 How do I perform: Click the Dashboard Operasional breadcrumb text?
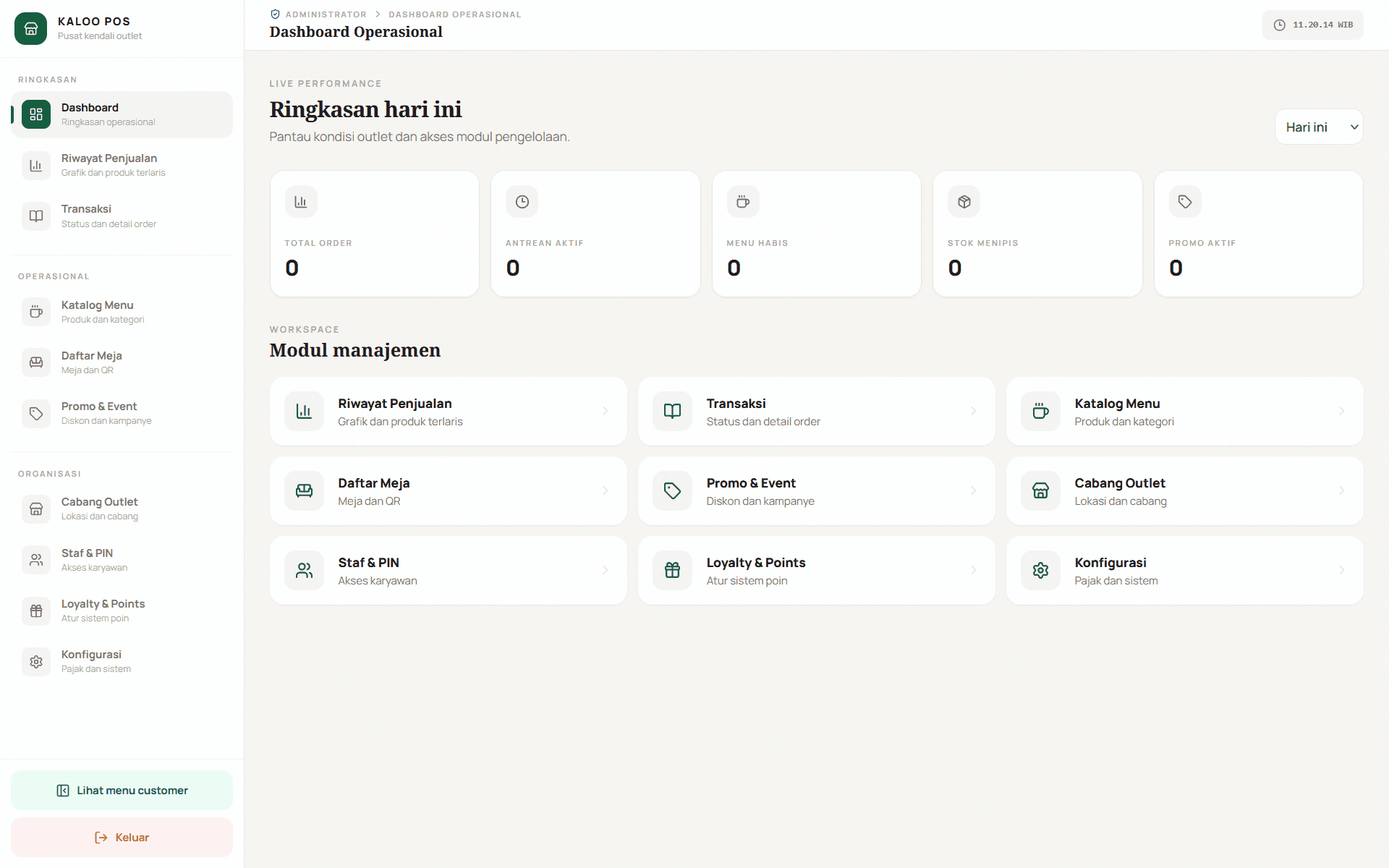454,14
